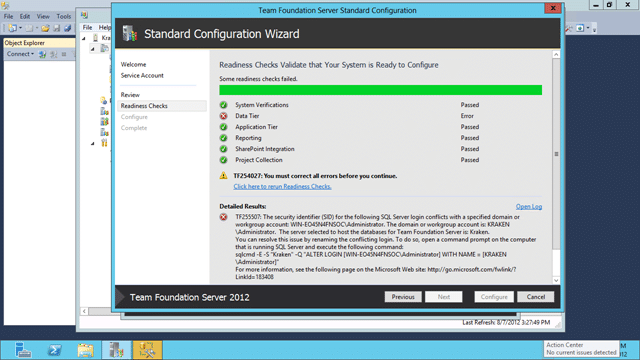Viewport: 640px width, 360px height.
Task: Open the Connect dropdown in Object Explorer
Action: [x=20, y=54]
